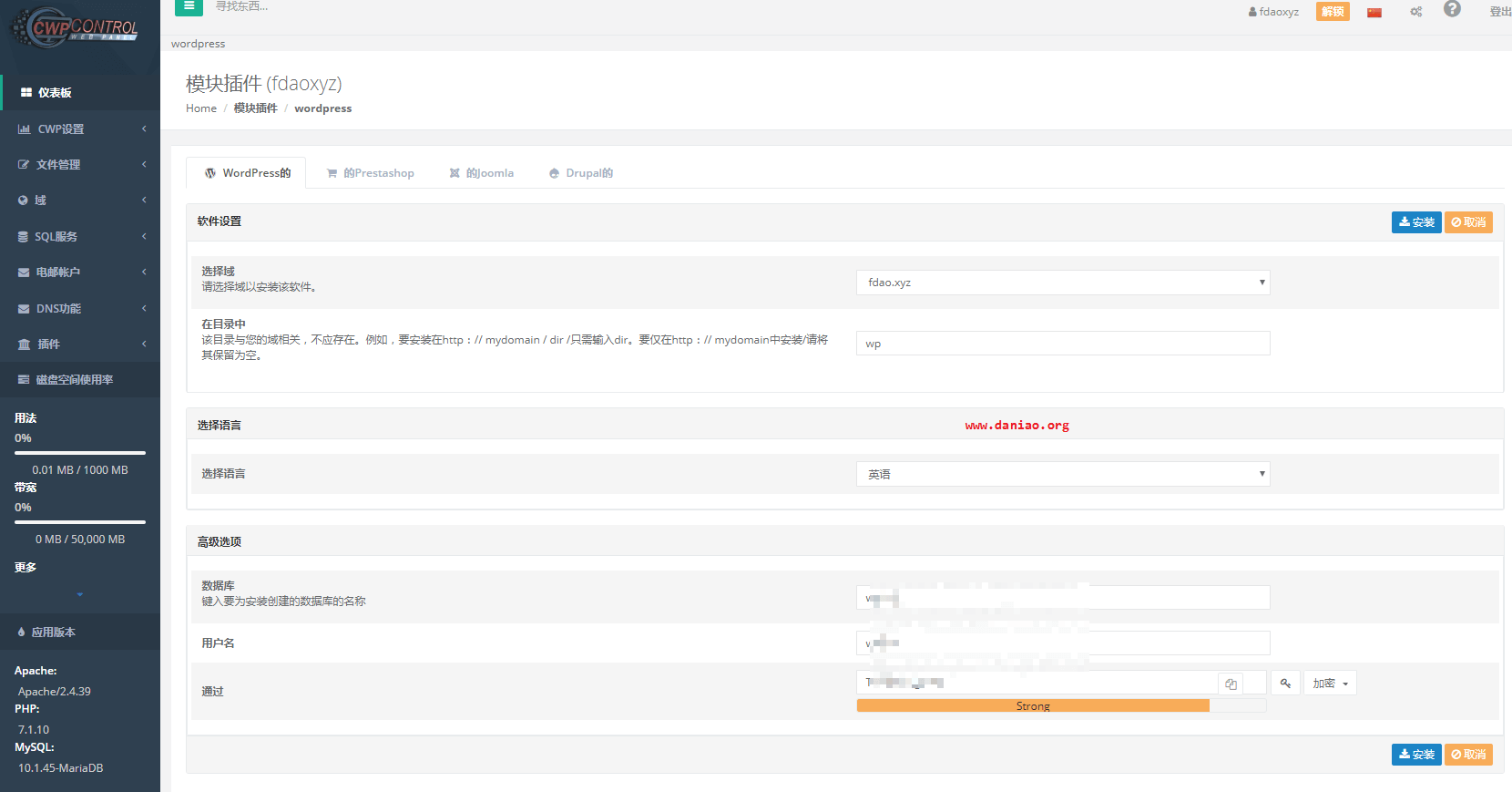The height and width of the screenshot is (792, 1512).
Task: Click the 通过 password field
Action: click(1037, 683)
